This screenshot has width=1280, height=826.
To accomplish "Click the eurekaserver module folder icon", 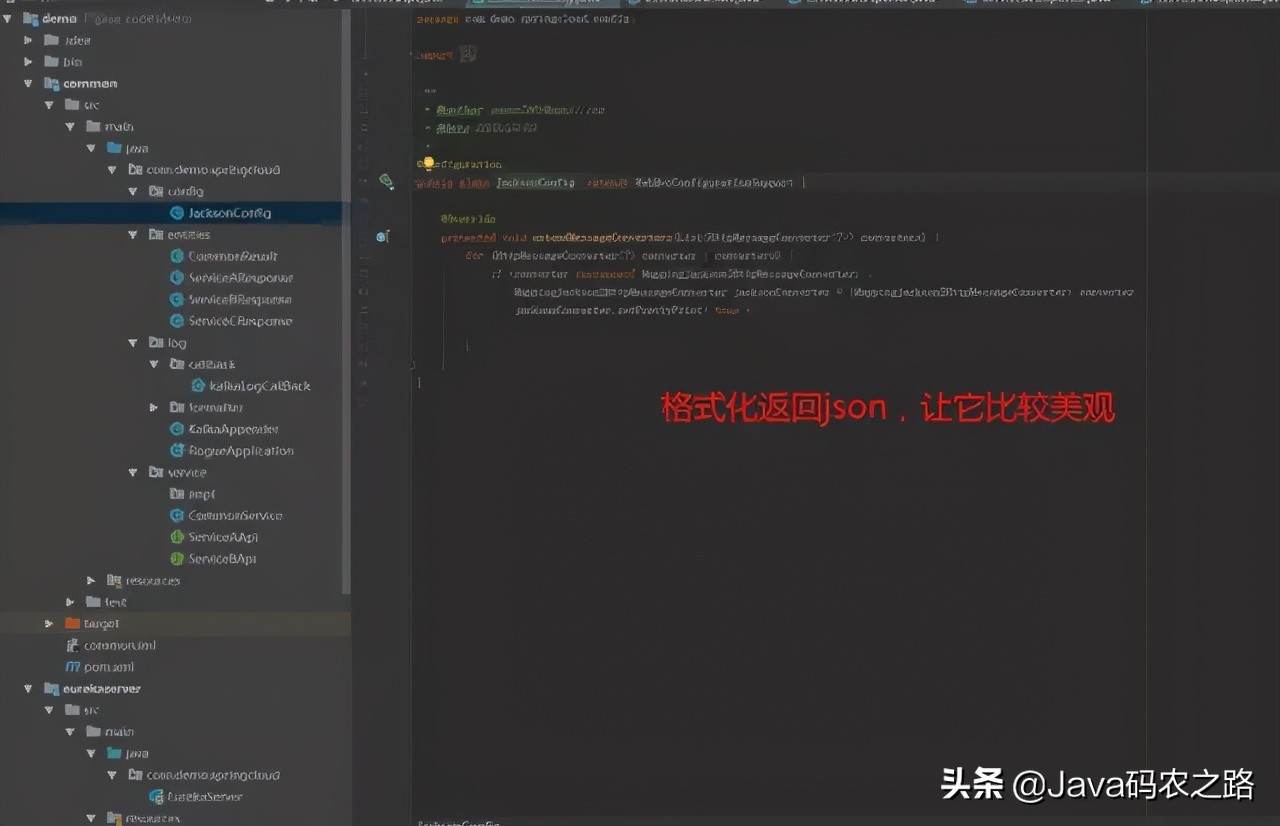I will coord(51,689).
